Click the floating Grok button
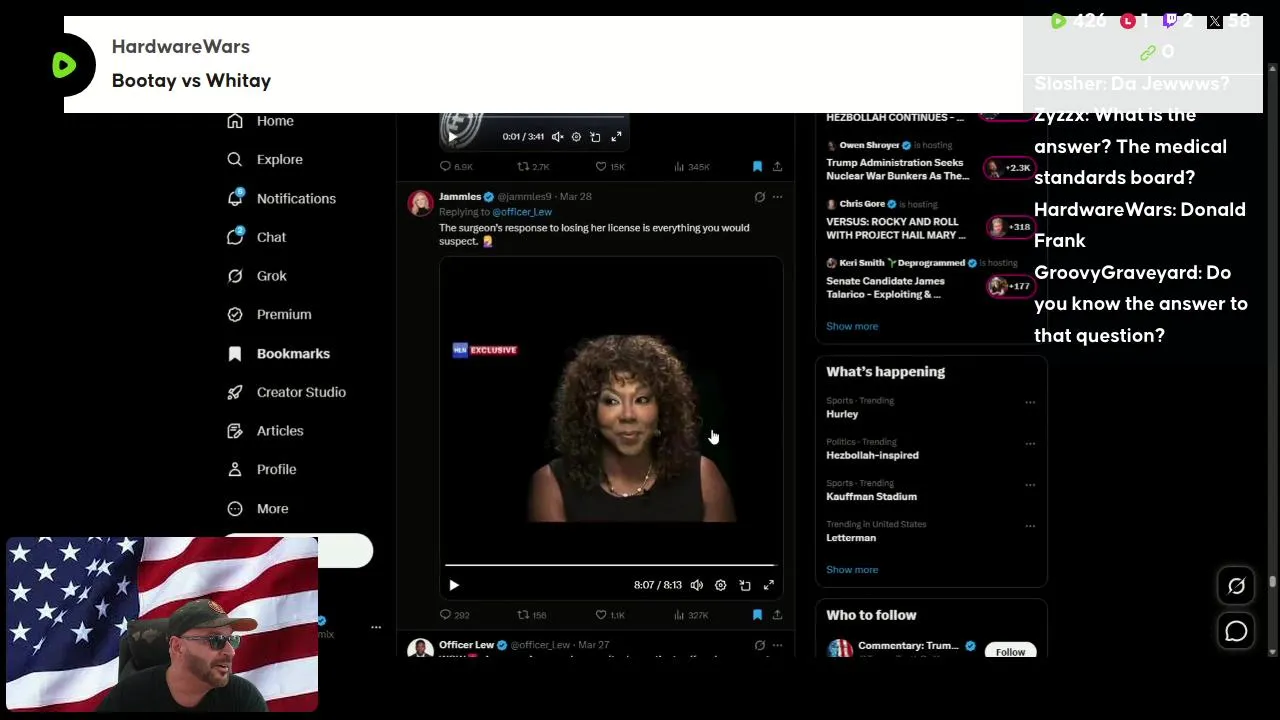This screenshot has width=1280, height=720. click(x=1236, y=587)
